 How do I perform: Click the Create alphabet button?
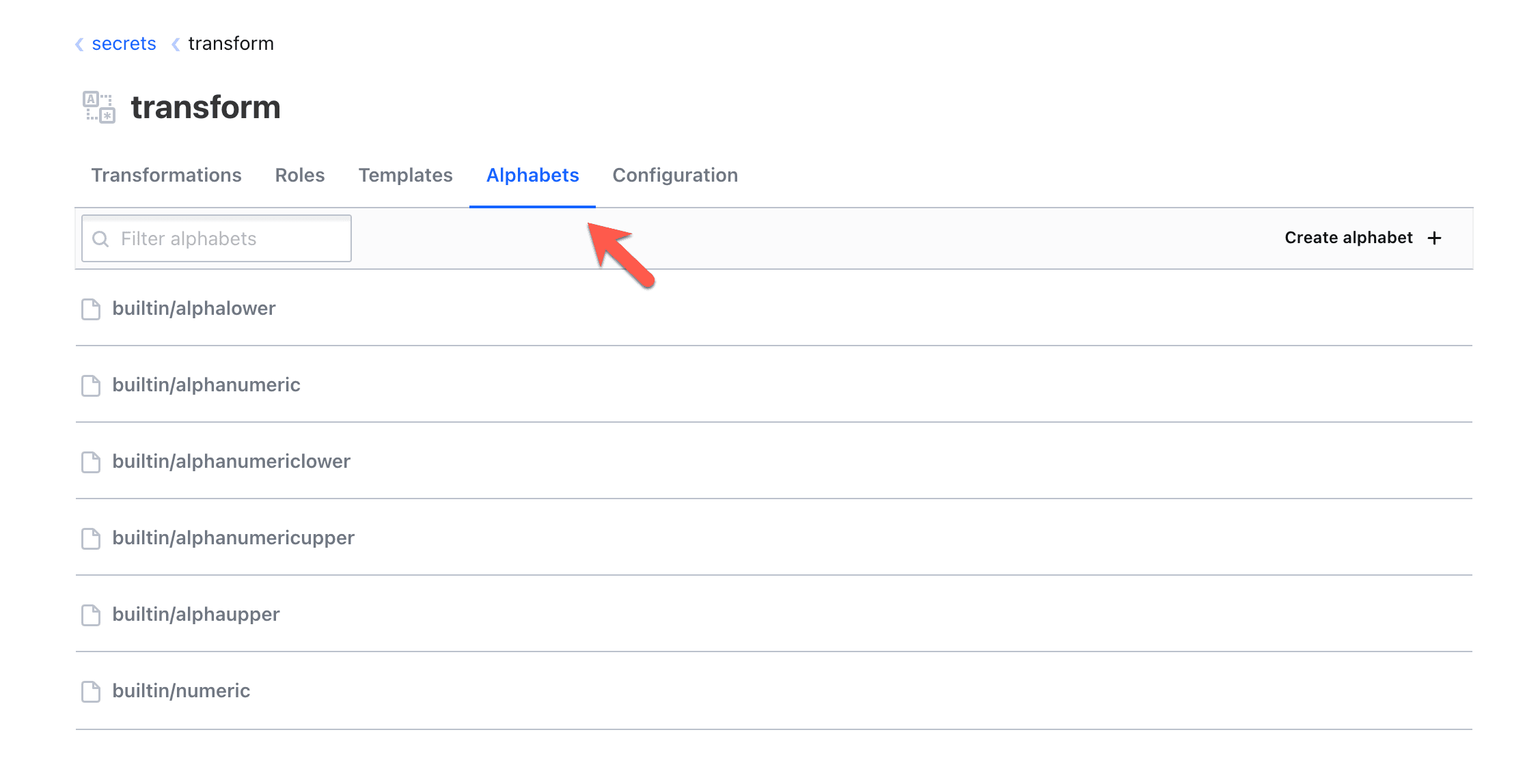click(x=1363, y=238)
